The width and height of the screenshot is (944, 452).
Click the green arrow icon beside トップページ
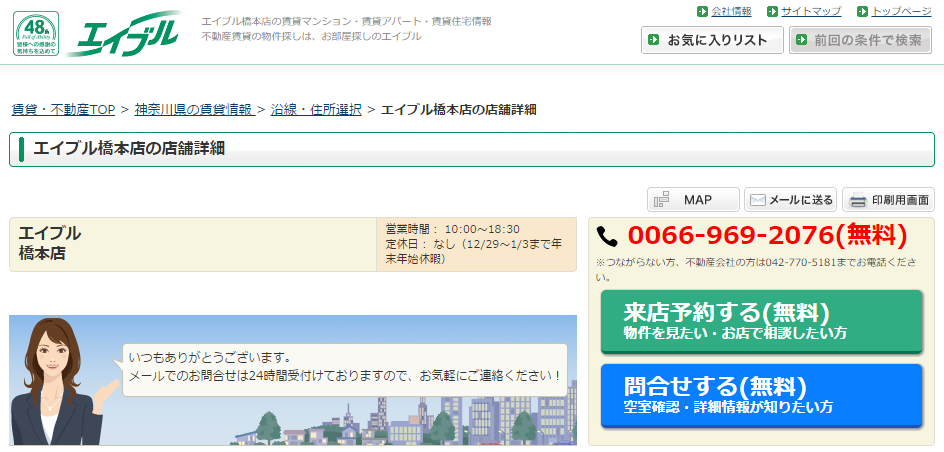point(862,11)
